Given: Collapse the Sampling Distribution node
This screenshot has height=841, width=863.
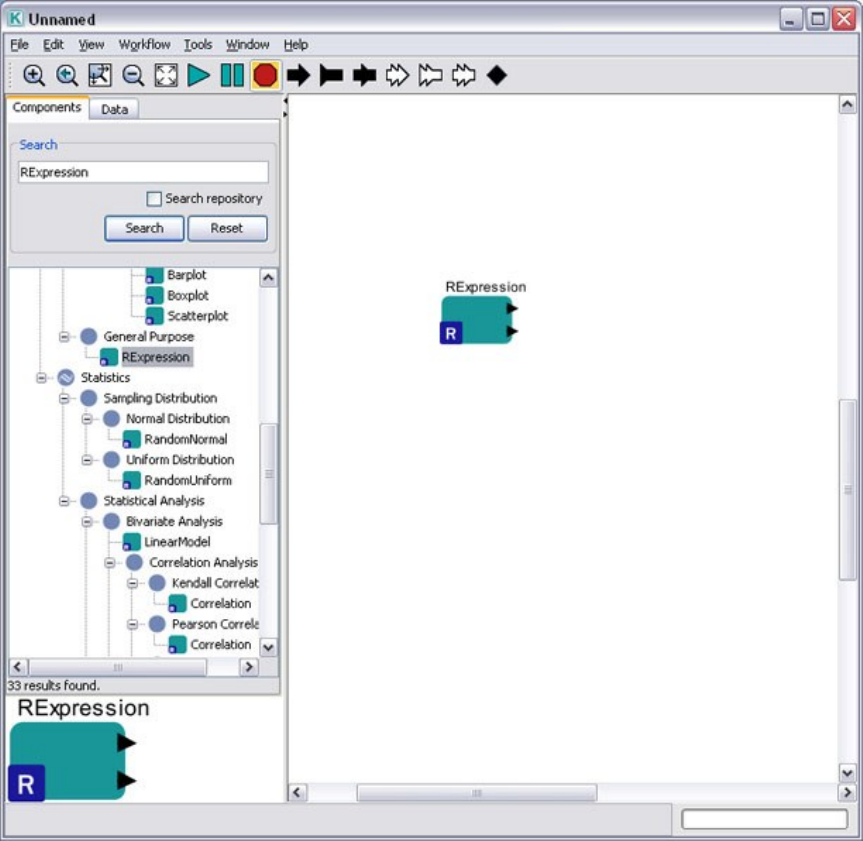Looking at the screenshot, I should click(x=64, y=398).
